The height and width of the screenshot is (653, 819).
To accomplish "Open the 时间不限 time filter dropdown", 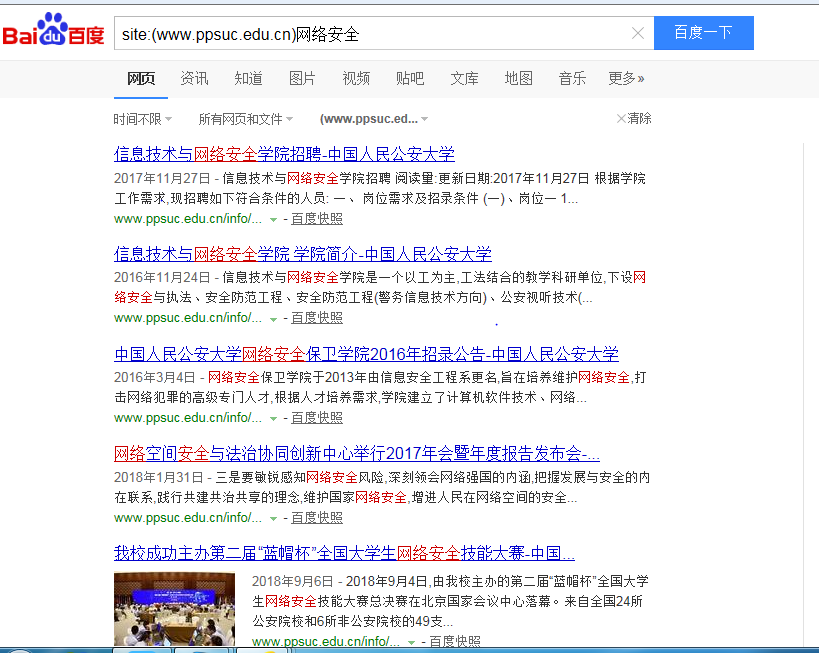I will (143, 119).
